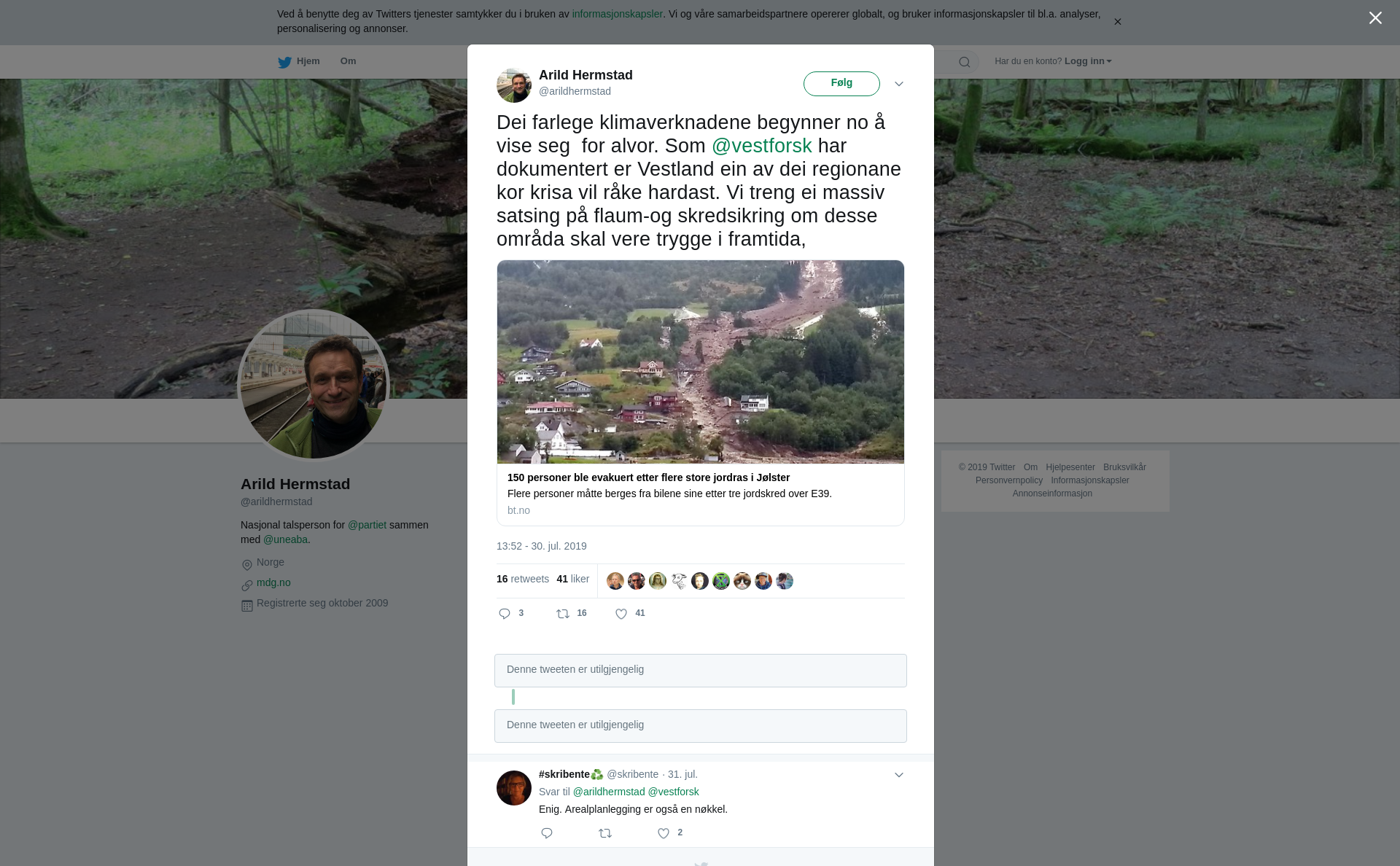The width and height of the screenshot is (1400, 866).
Task: Open the Jølster landslide article image
Action: 701,362
